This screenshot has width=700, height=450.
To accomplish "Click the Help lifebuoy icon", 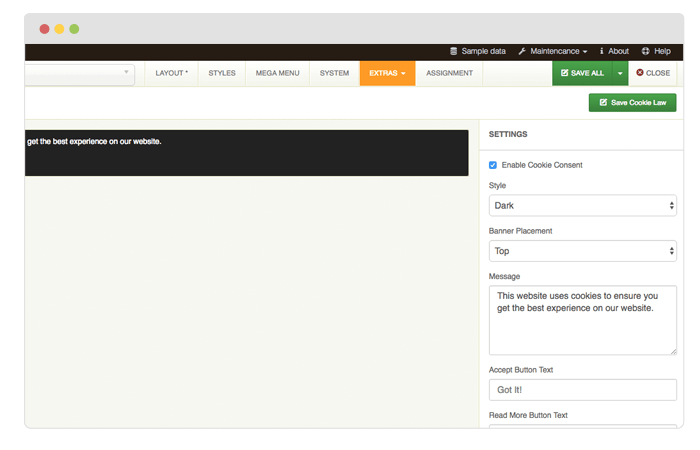I will (x=646, y=51).
